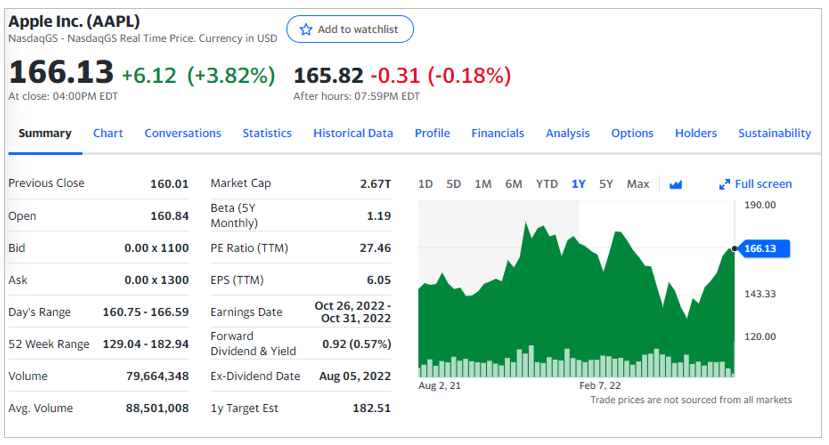The width and height of the screenshot is (829, 445).
Task: Add Apple to watchlist button
Action: pyautogui.click(x=350, y=29)
